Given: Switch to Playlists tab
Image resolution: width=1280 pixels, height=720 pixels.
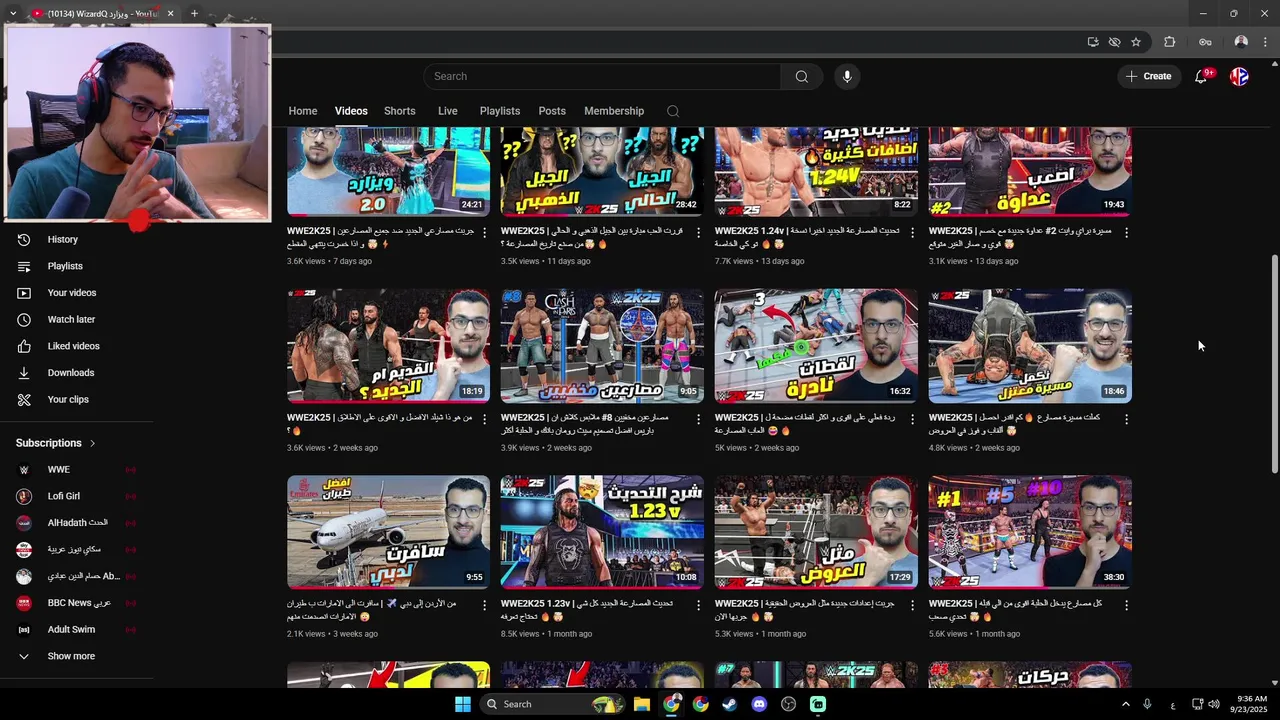Looking at the screenshot, I should pyautogui.click(x=499, y=111).
